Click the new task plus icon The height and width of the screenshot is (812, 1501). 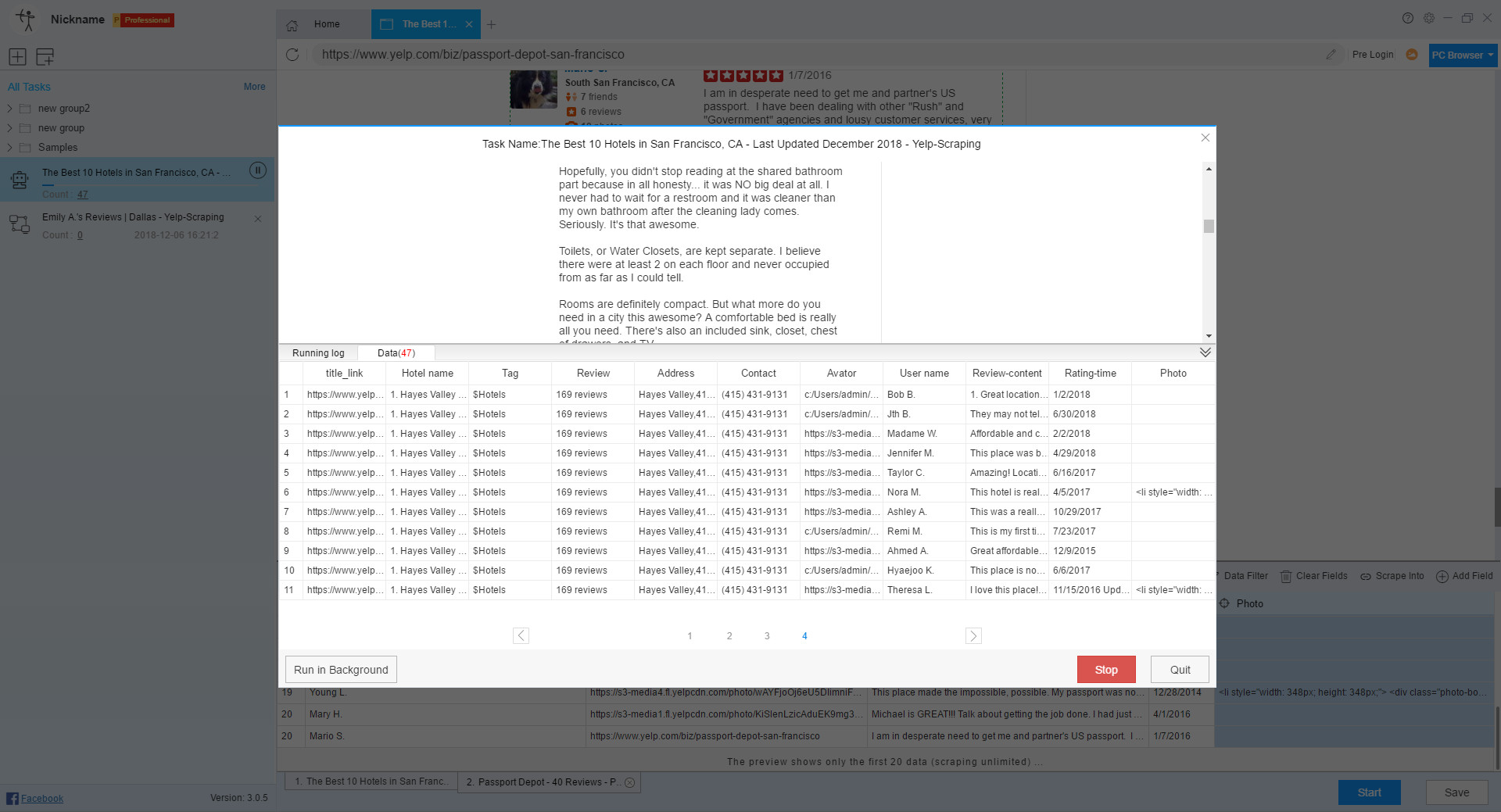pos(17,56)
